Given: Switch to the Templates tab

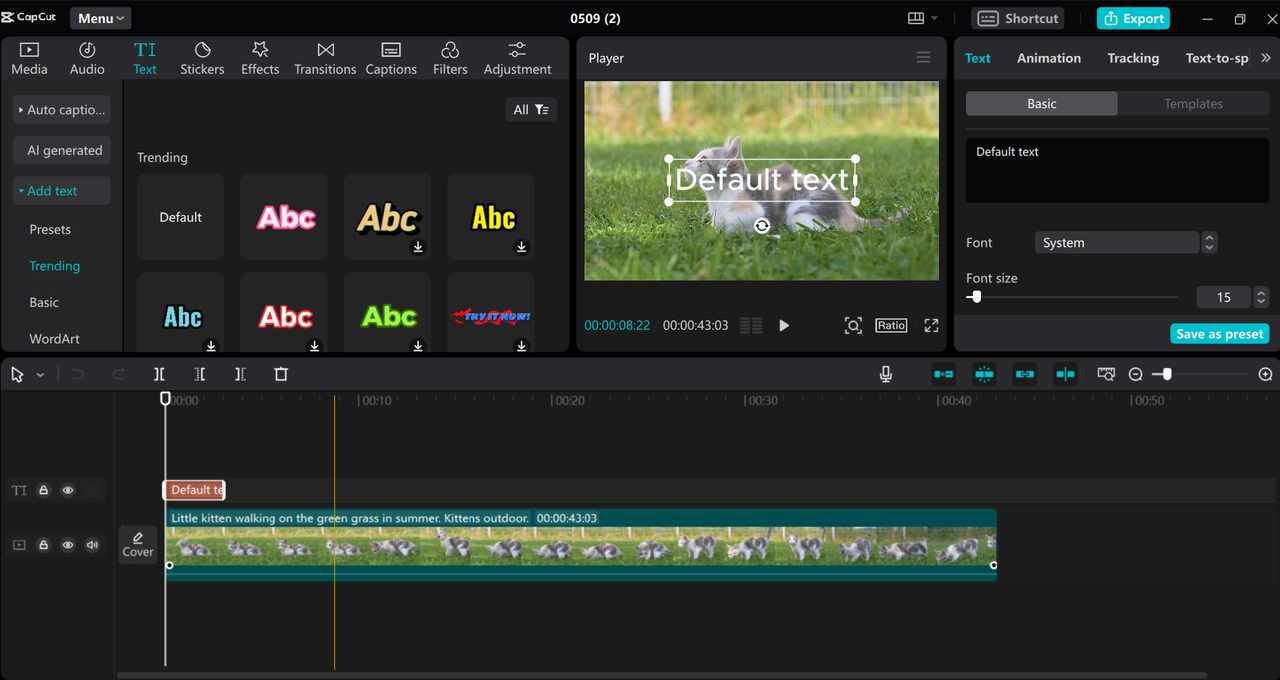Looking at the screenshot, I should (1193, 104).
